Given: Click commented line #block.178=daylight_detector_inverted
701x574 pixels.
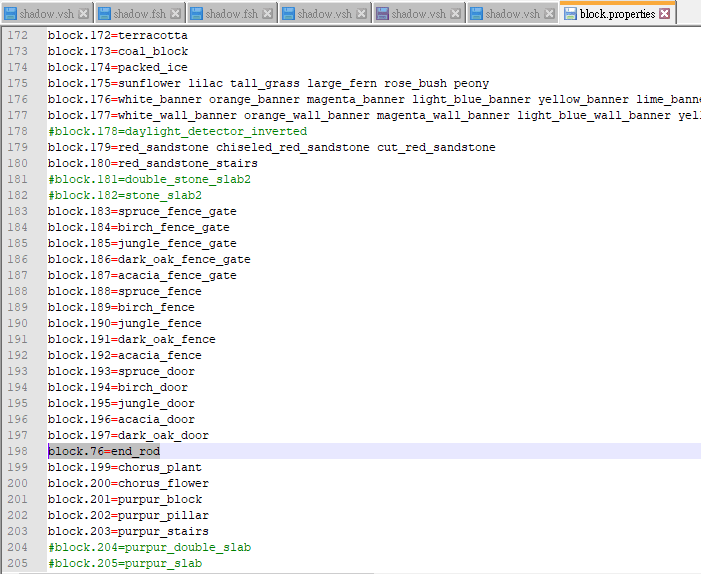Looking at the screenshot, I should [177, 131].
